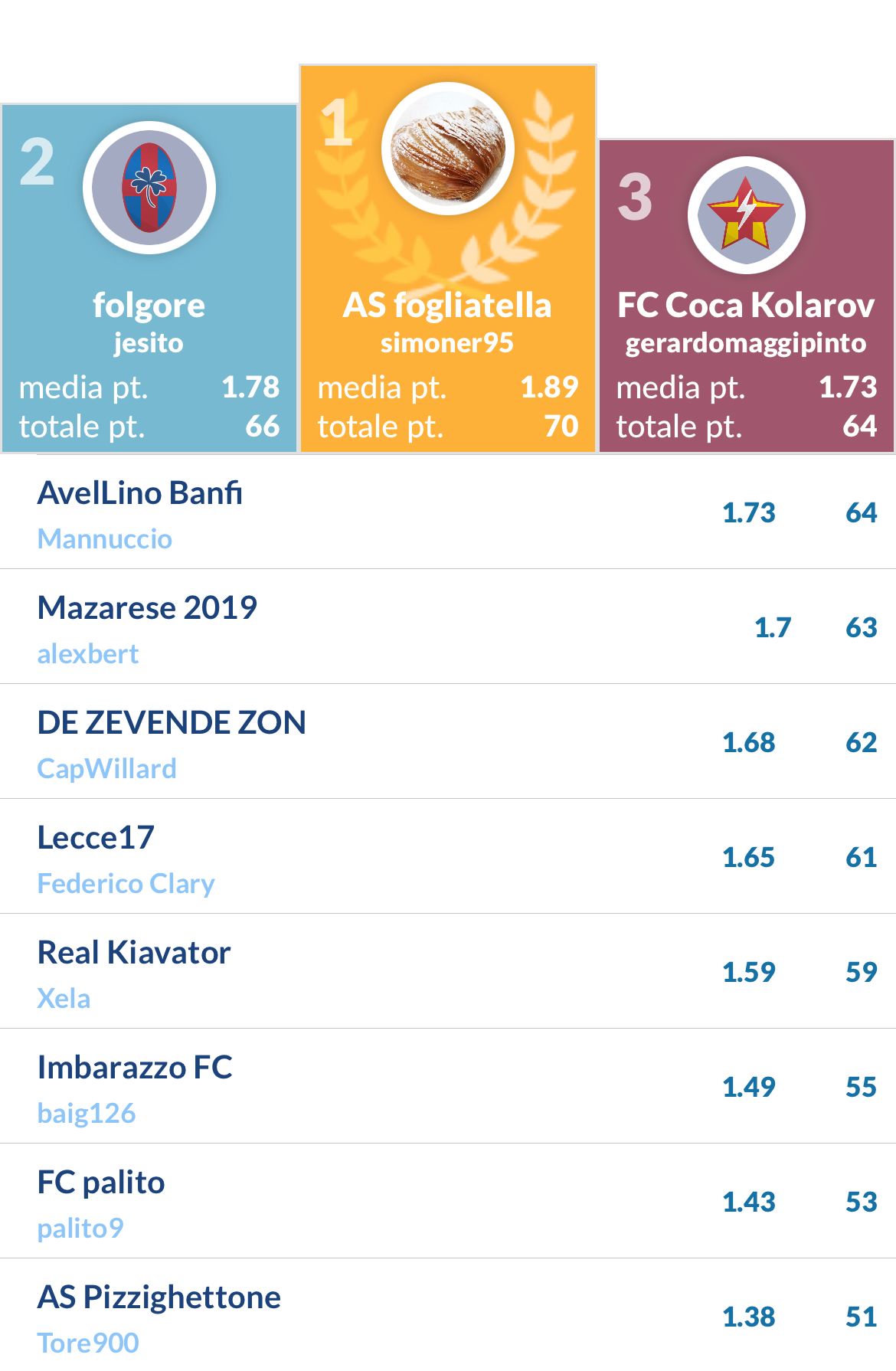Screen dimensions: 896x1371
Task: Open manager simoner95 profile
Action: tap(447, 343)
